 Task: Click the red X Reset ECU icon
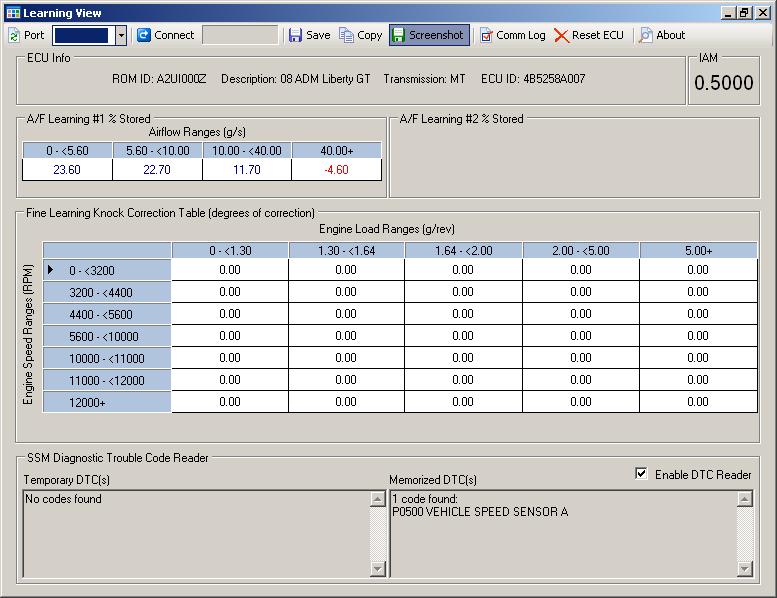[x=561, y=36]
